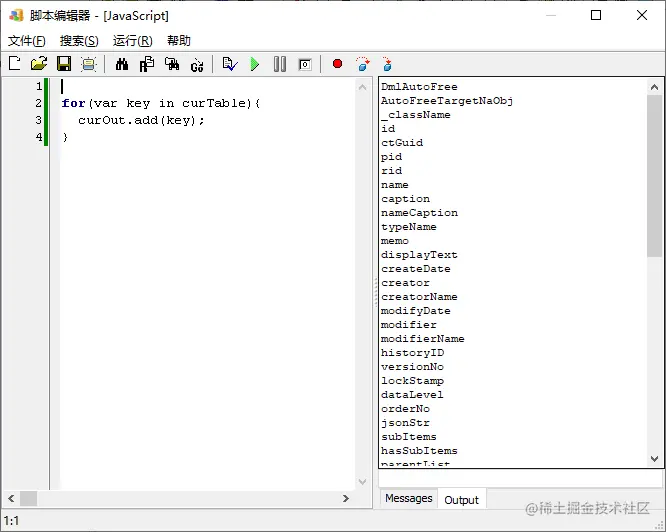This screenshot has width=666, height=532.
Task: Switch to the Messages tab
Action: 409,498
